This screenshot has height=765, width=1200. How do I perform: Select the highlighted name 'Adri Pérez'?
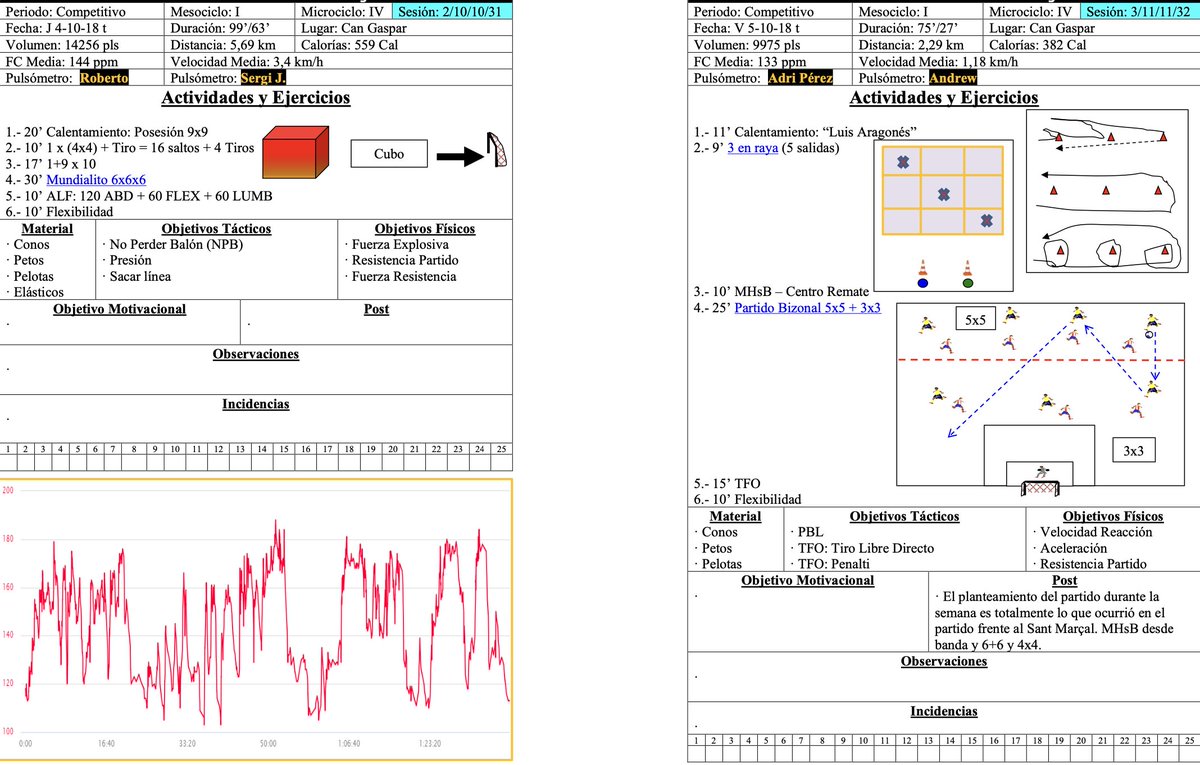tap(801, 78)
